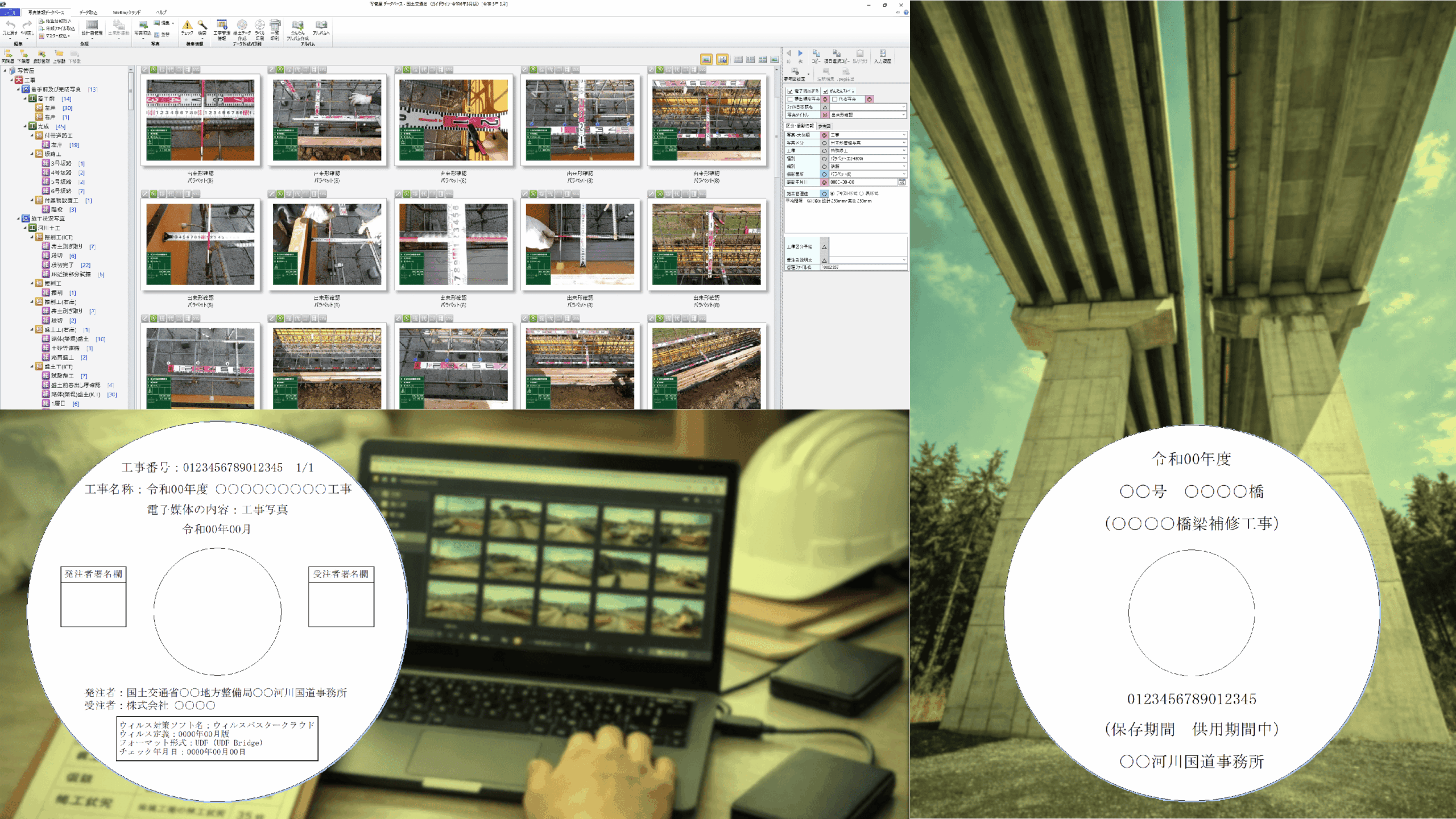
Task: Select the 段切完了 tree item
Action: (63, 265)
